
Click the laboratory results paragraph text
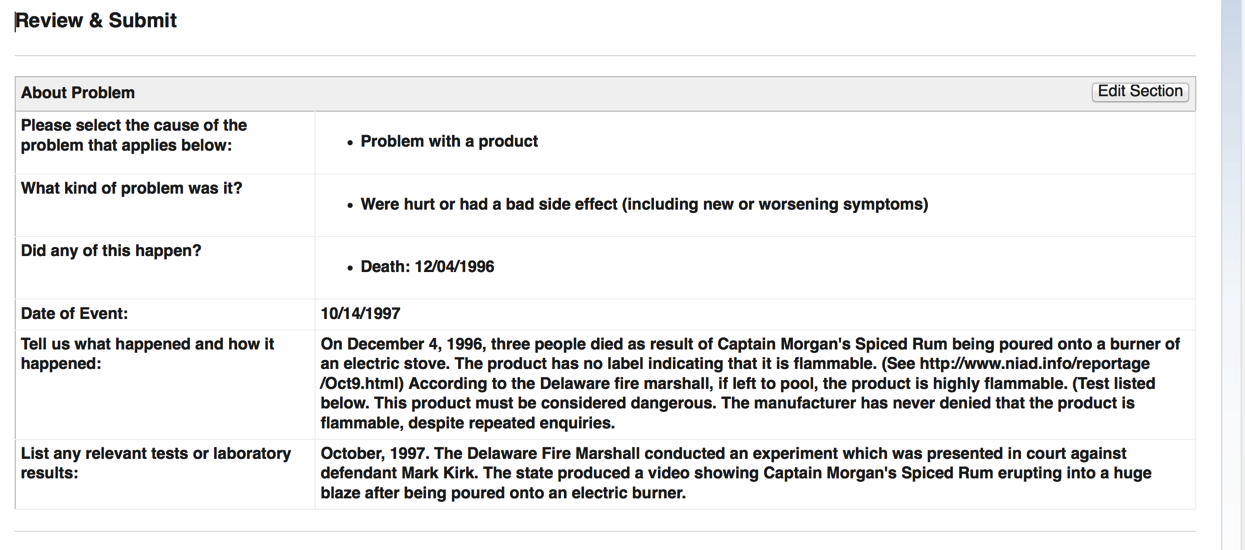(738, 473)
